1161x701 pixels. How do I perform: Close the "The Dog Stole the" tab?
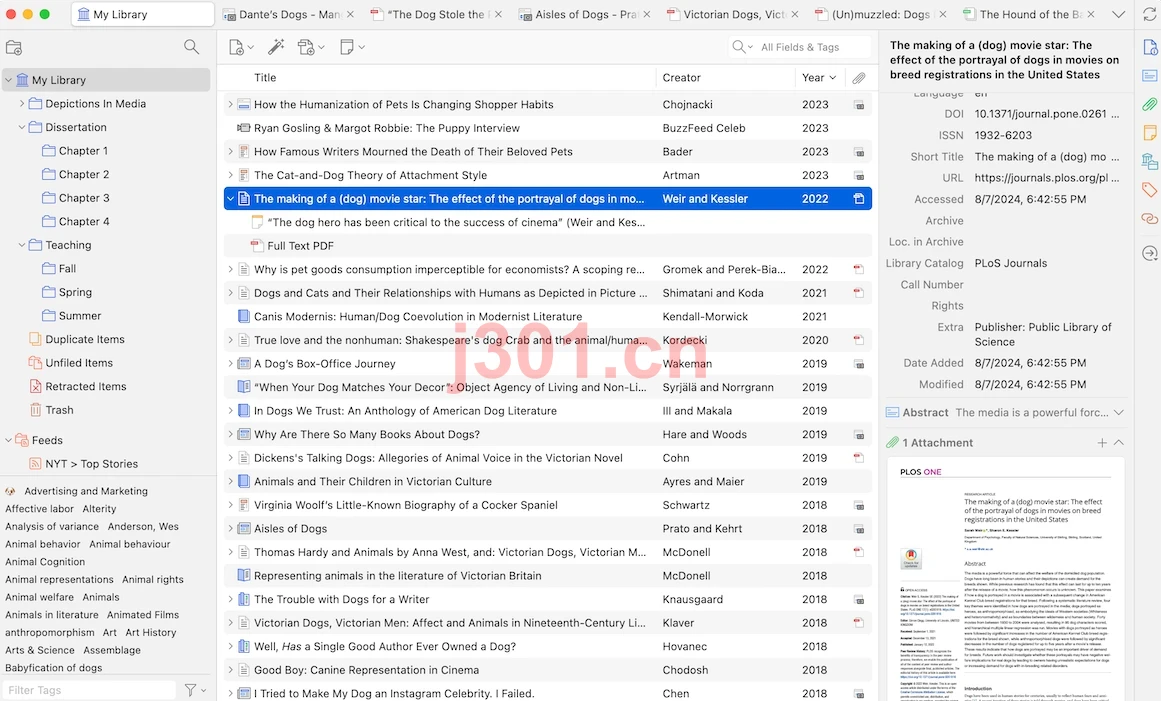coord(498,14)
